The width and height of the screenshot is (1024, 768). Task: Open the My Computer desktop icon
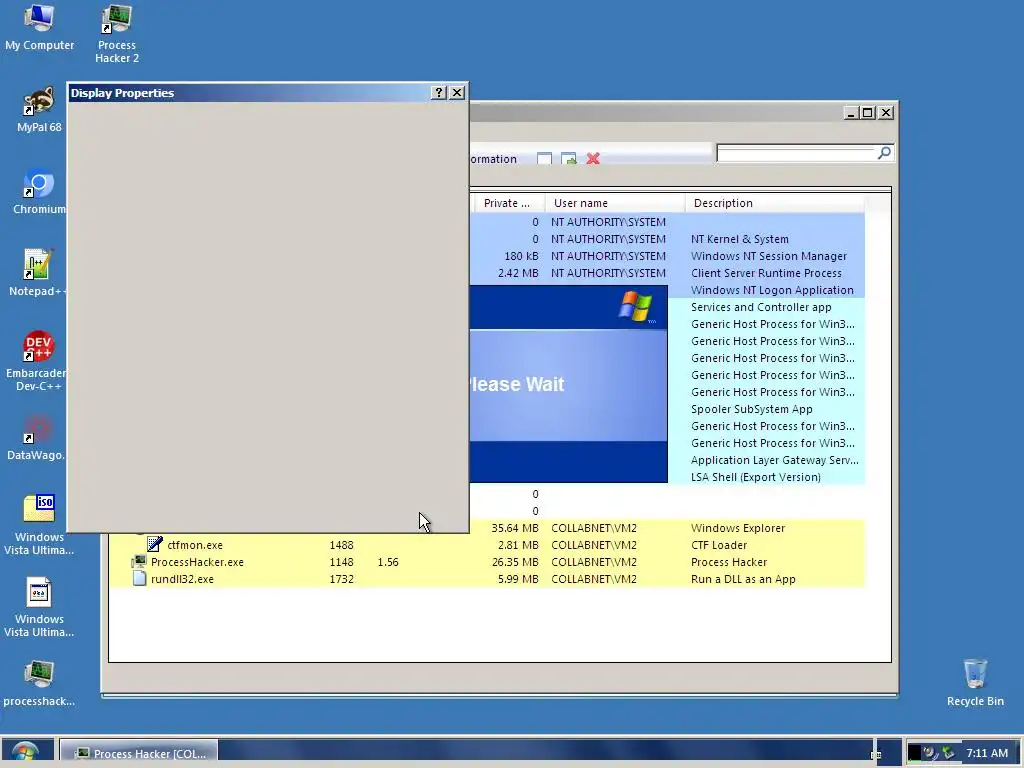click(x=39, y=28)
